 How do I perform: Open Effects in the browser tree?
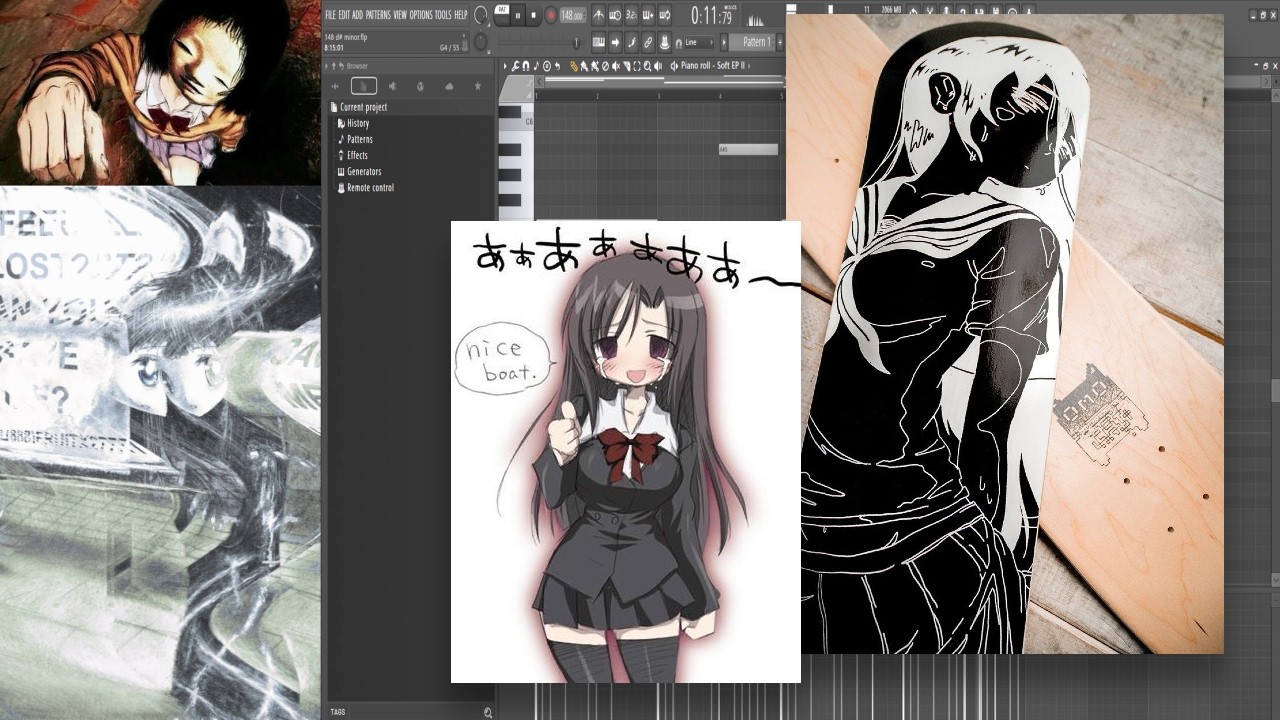pos(357,155)
